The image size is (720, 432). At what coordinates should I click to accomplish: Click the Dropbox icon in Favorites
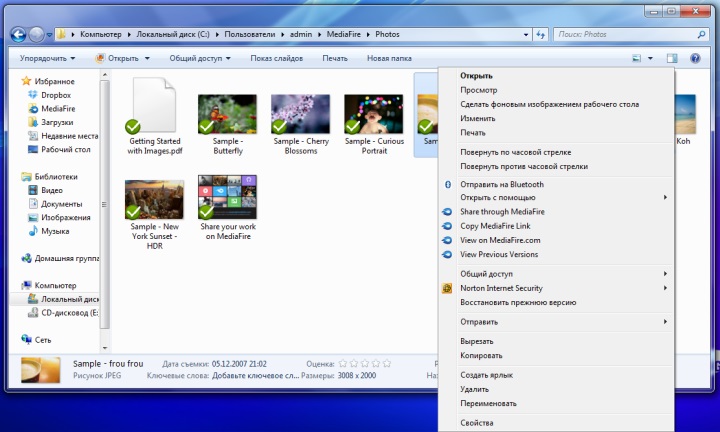34,95
